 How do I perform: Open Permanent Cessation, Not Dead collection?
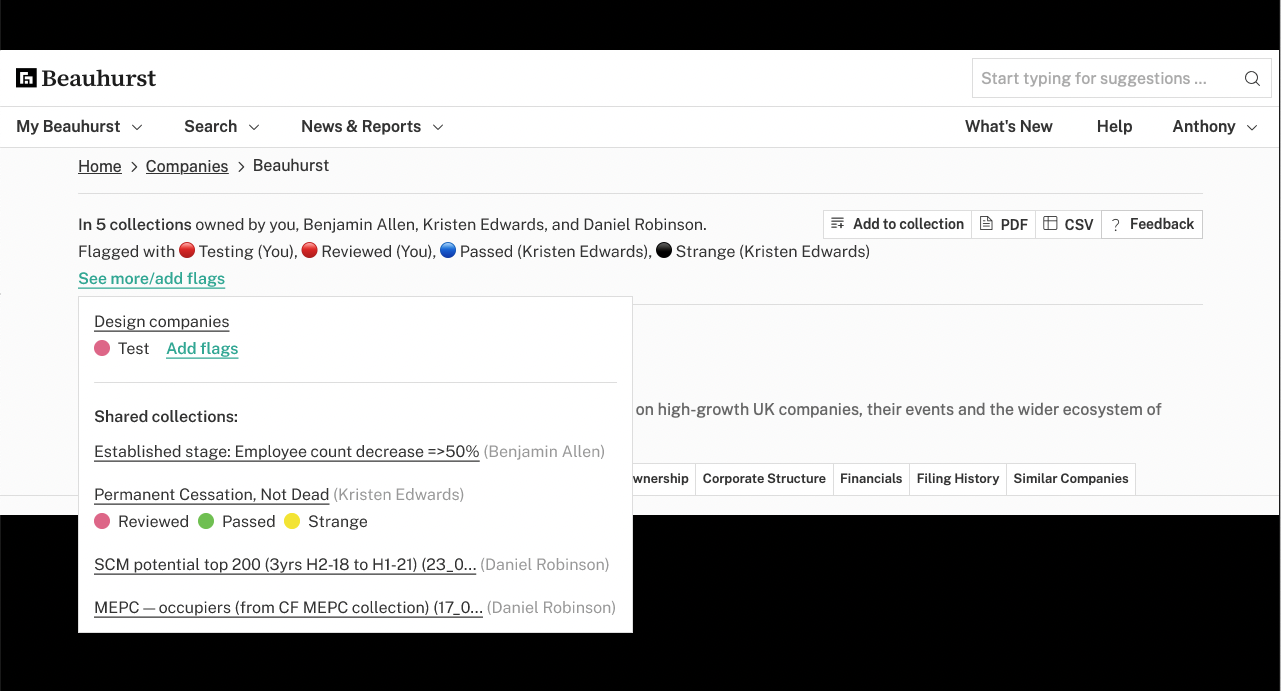click(x=212, y=495)
